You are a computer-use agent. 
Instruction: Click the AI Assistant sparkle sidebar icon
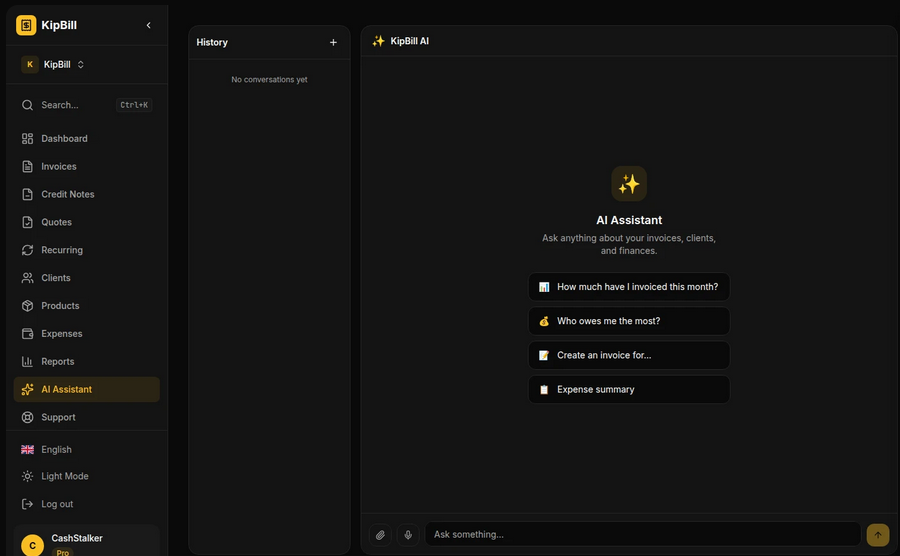pos(27,390)
